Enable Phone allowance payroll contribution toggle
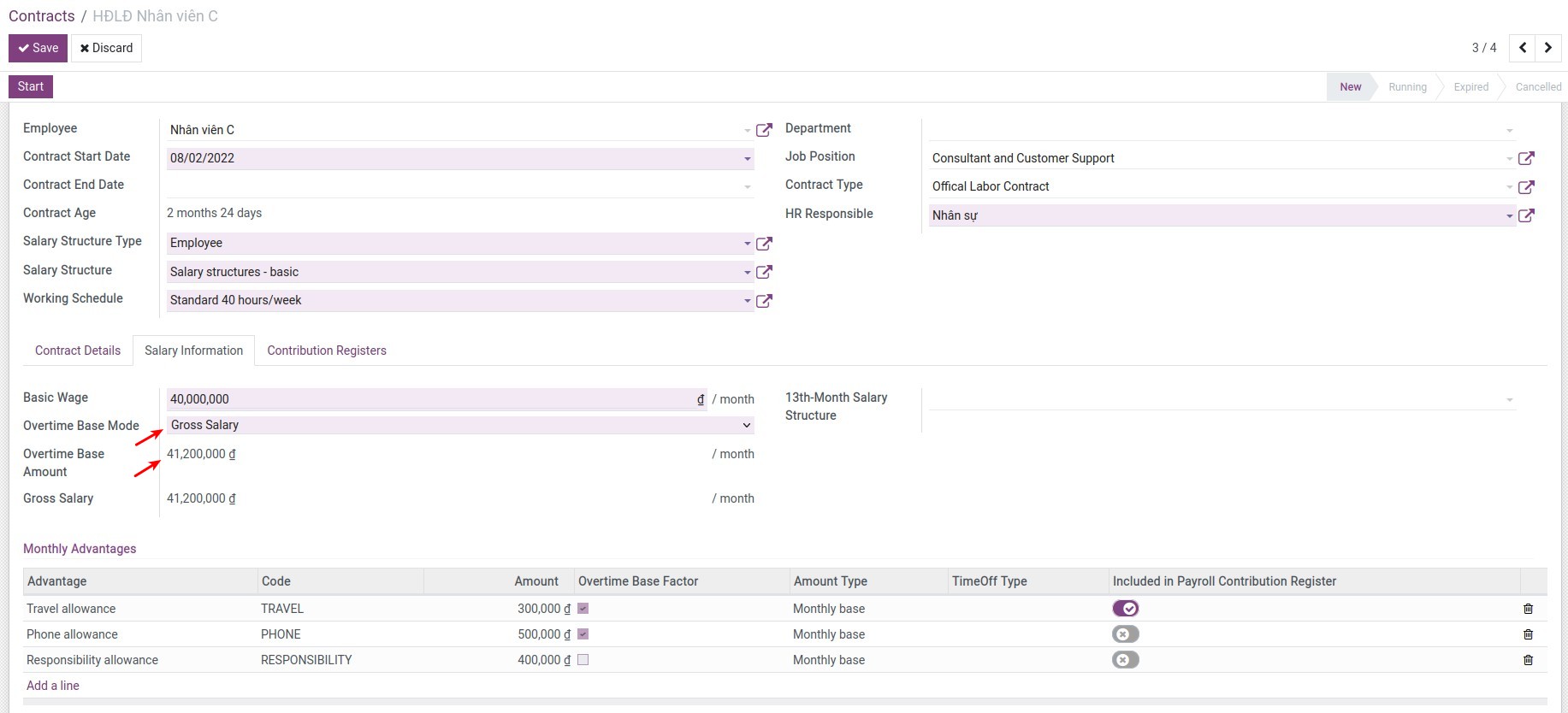This screenshot has height=713, width=1568. [1125, 634]
